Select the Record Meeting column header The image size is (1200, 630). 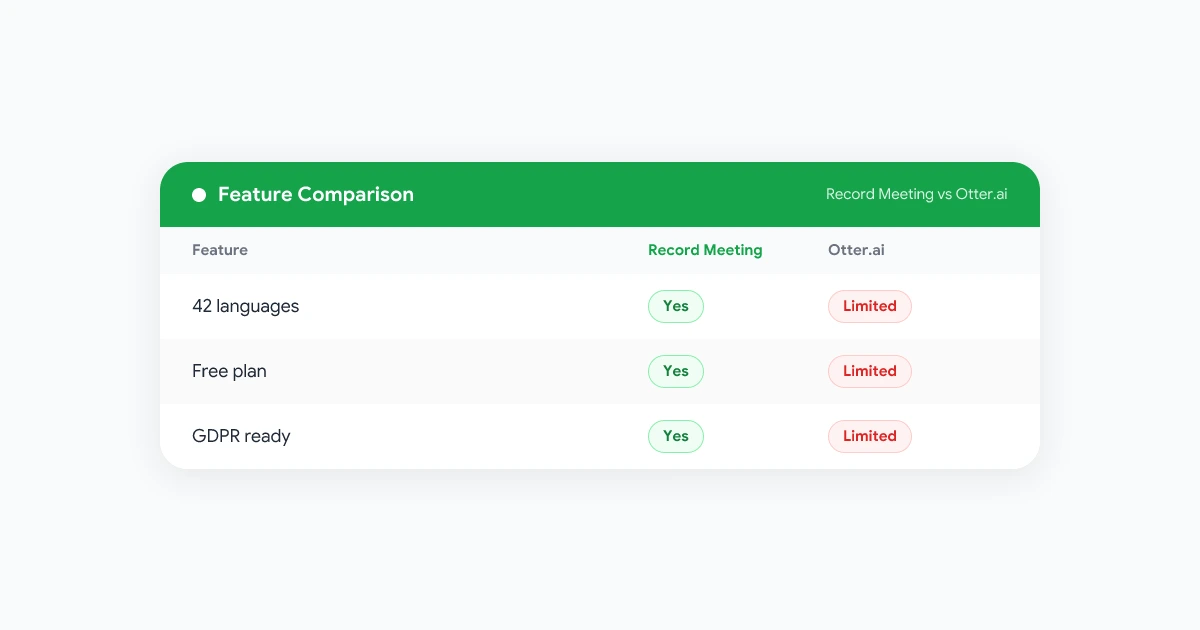[705, 250]
